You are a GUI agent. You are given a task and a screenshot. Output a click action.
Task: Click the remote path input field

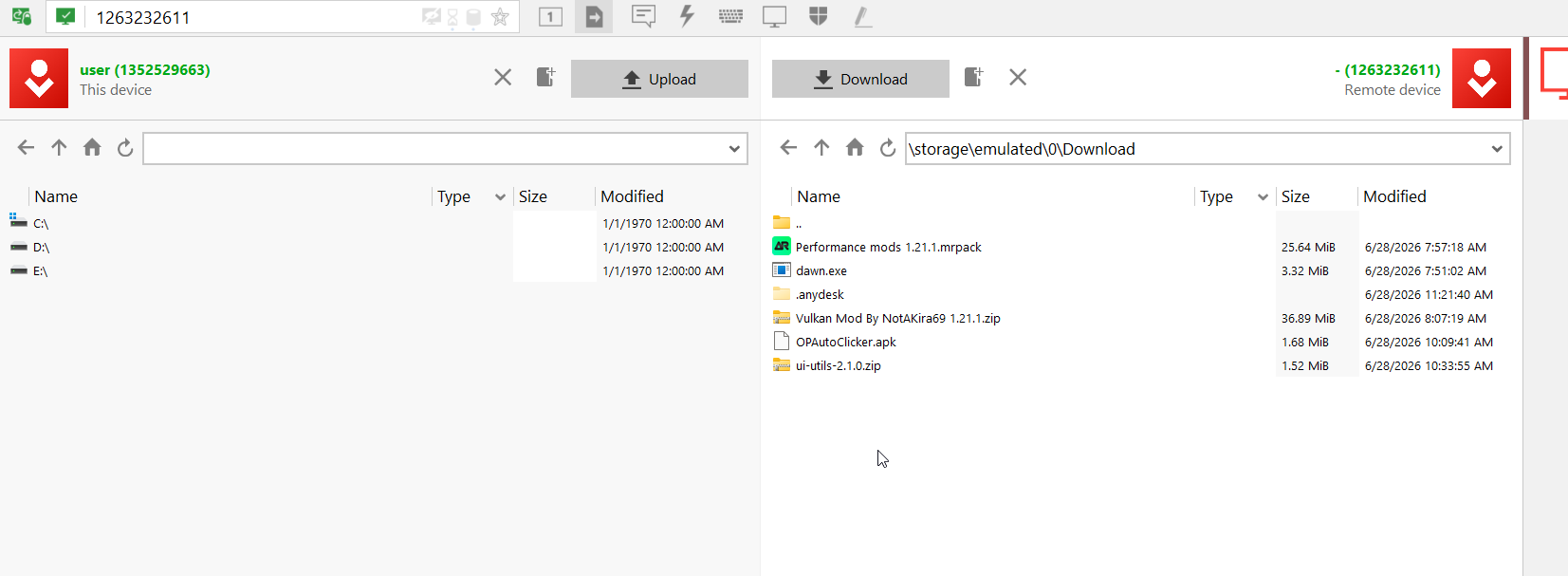[1195, 149]
